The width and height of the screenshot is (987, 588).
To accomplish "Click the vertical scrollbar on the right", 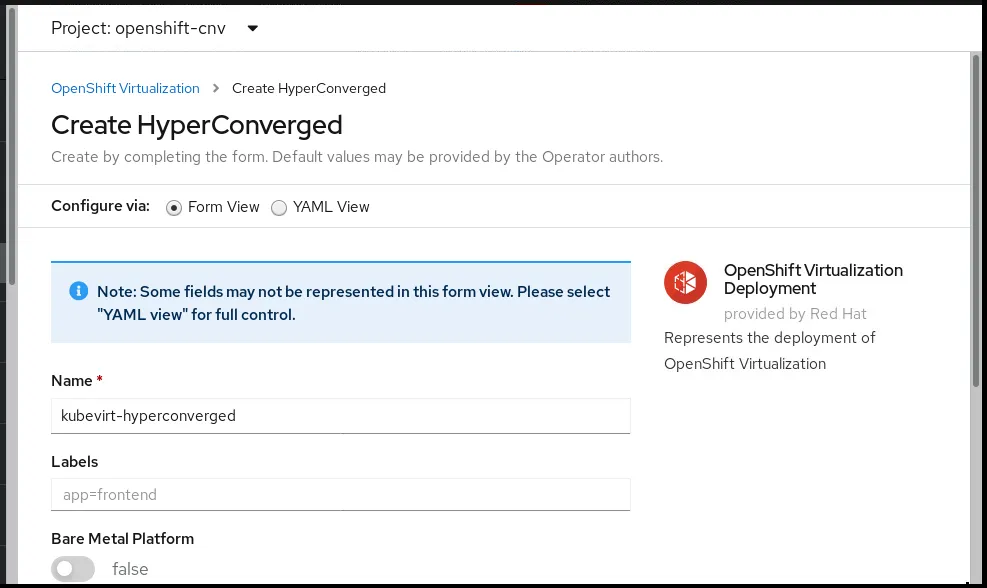I will click(976, 220).
